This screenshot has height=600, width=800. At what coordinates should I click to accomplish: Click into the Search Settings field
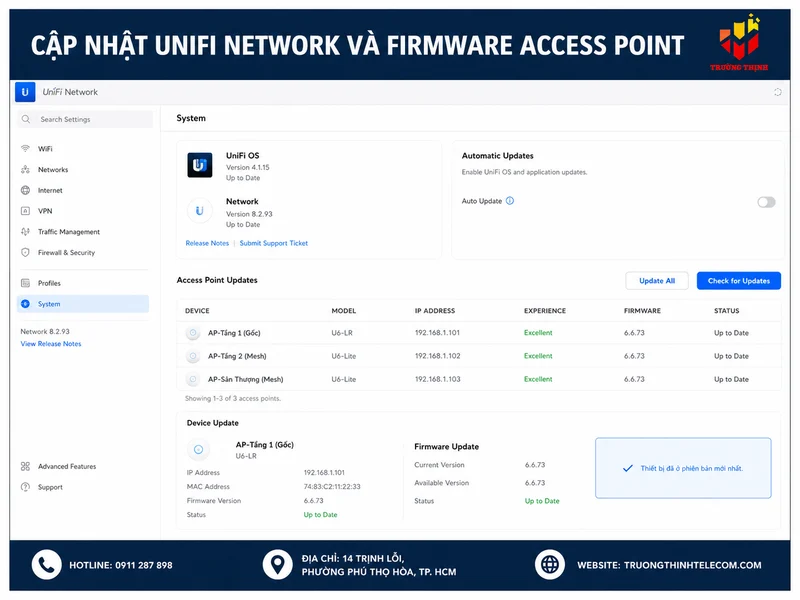(85, 119)
